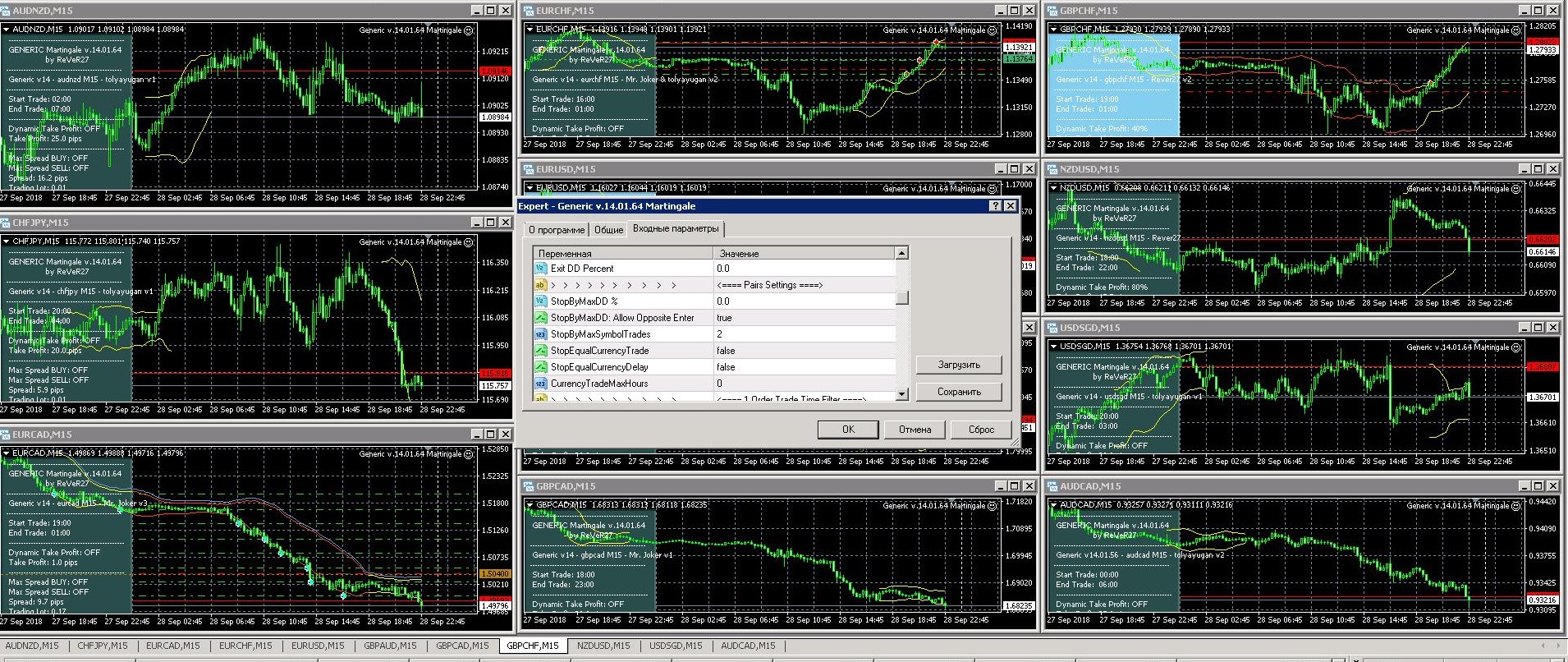
Task: Open the USDSGD,M15 bottom chart tab
Action: (676, 646)
